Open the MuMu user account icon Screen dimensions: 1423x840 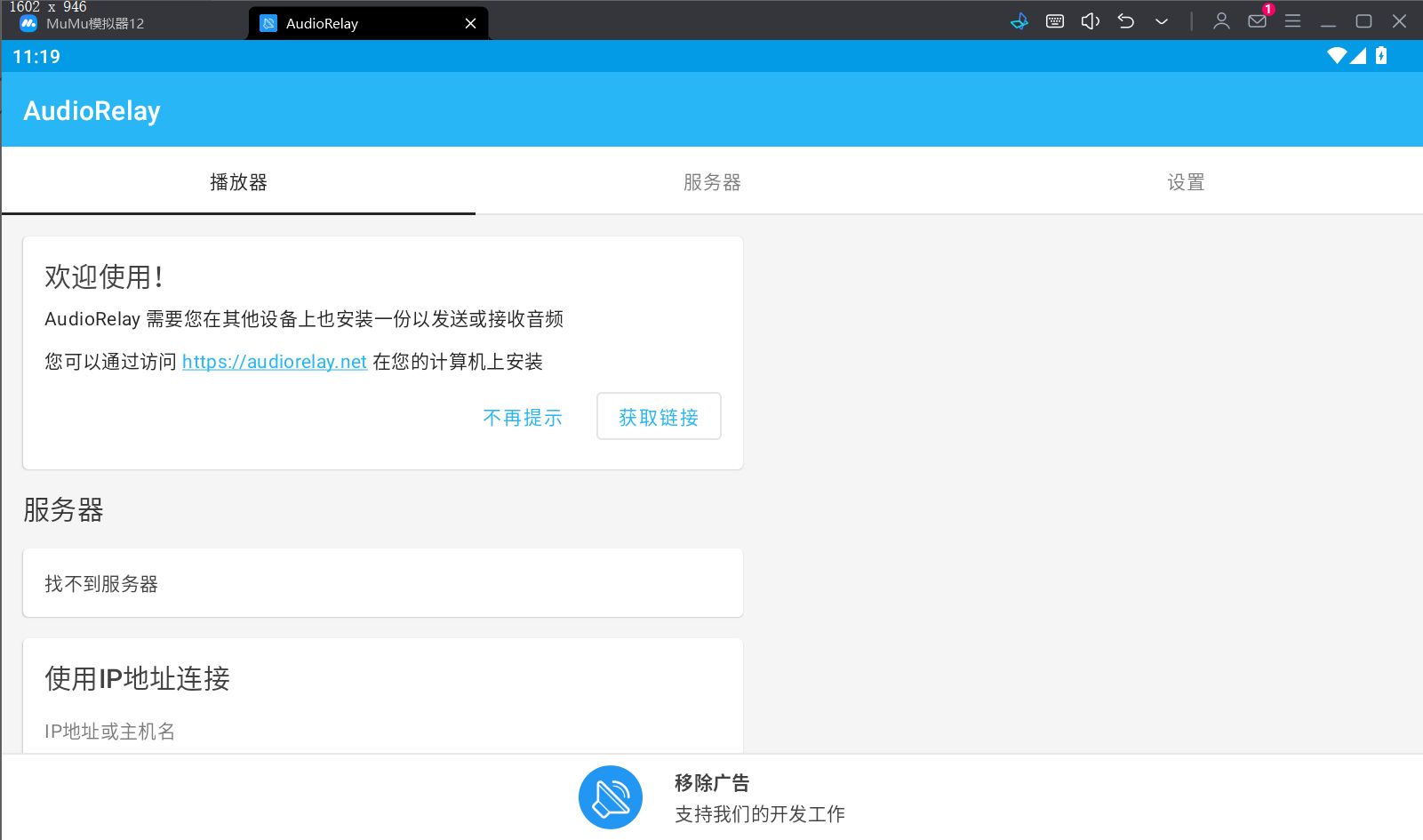[1222, 21]
